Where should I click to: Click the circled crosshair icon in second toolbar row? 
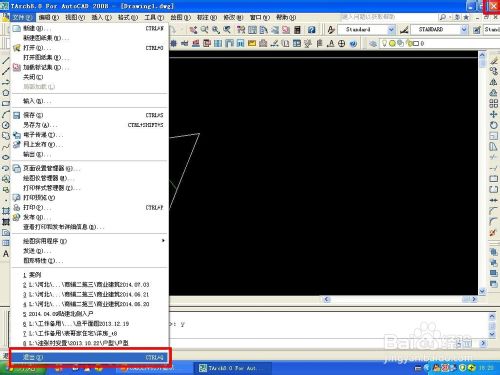point(342,43)
